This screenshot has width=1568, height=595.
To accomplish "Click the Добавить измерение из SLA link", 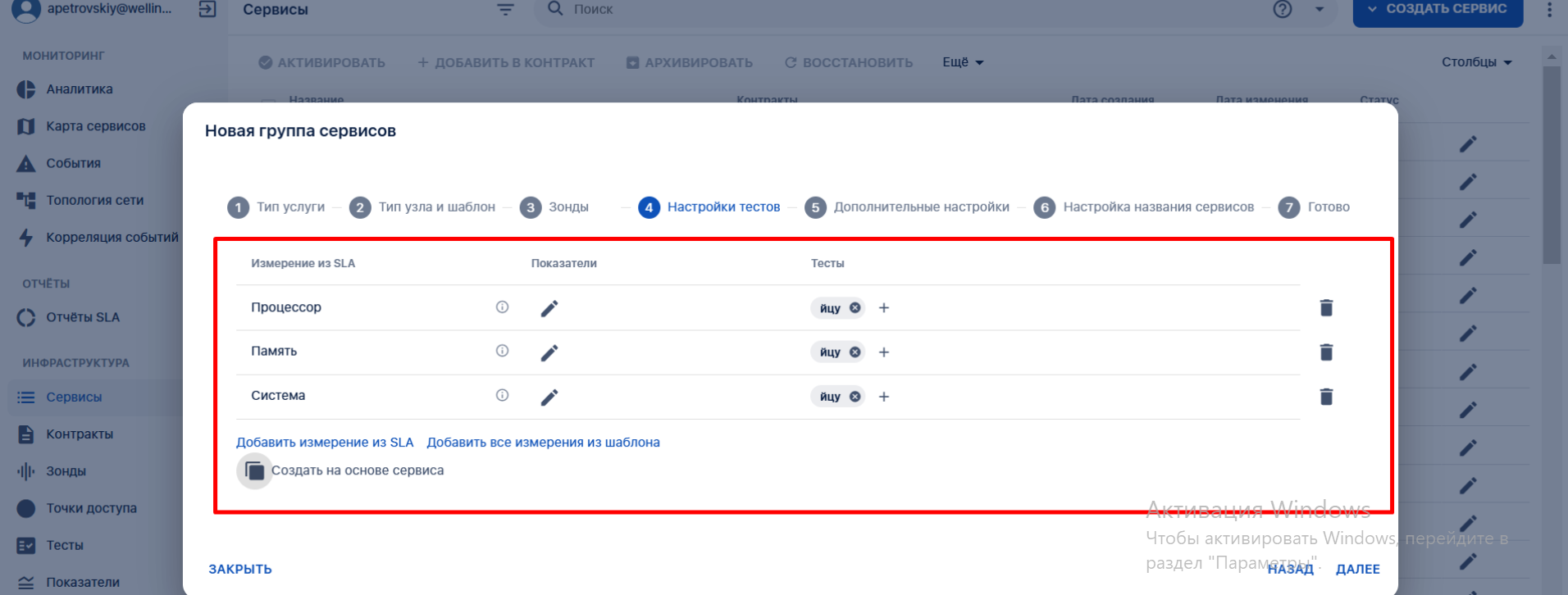I will coord(325,443).
